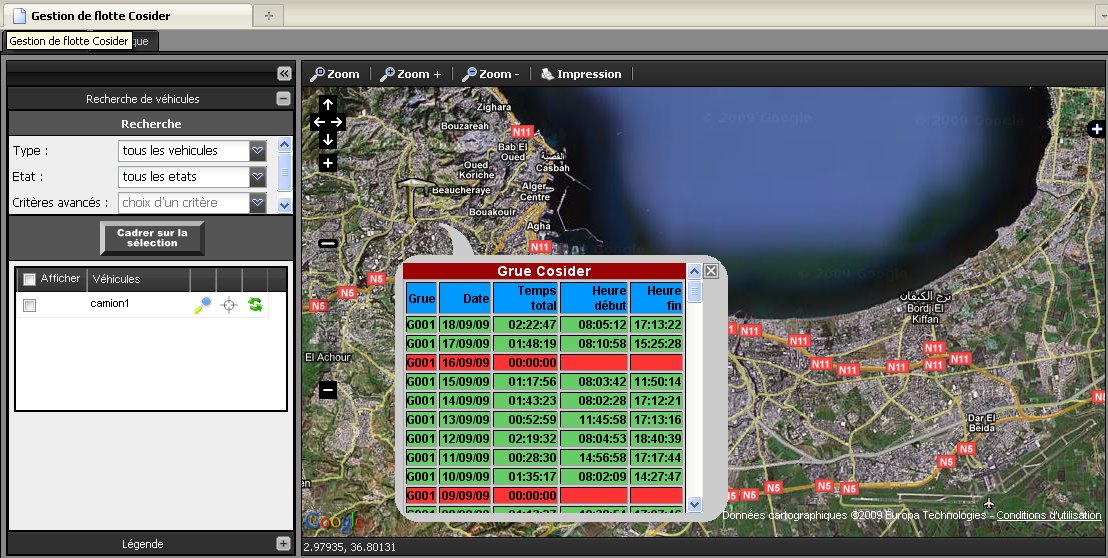Image resolution: width=1108 pixels, height=558 pixels.
Task: Select total time 02:19:32
Action: [526, 439]
